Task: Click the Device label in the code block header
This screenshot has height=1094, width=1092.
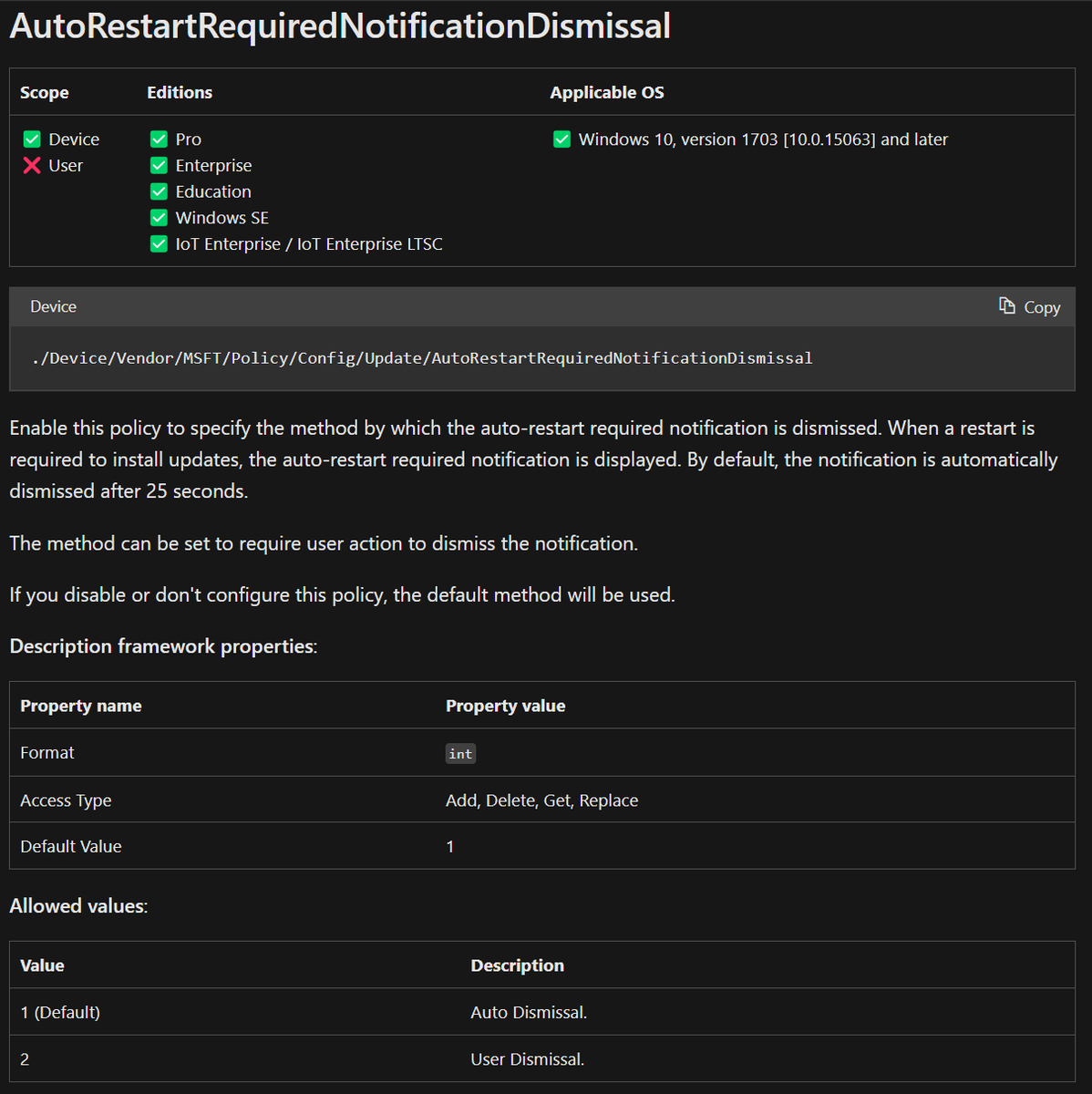Action: [53, 307]
